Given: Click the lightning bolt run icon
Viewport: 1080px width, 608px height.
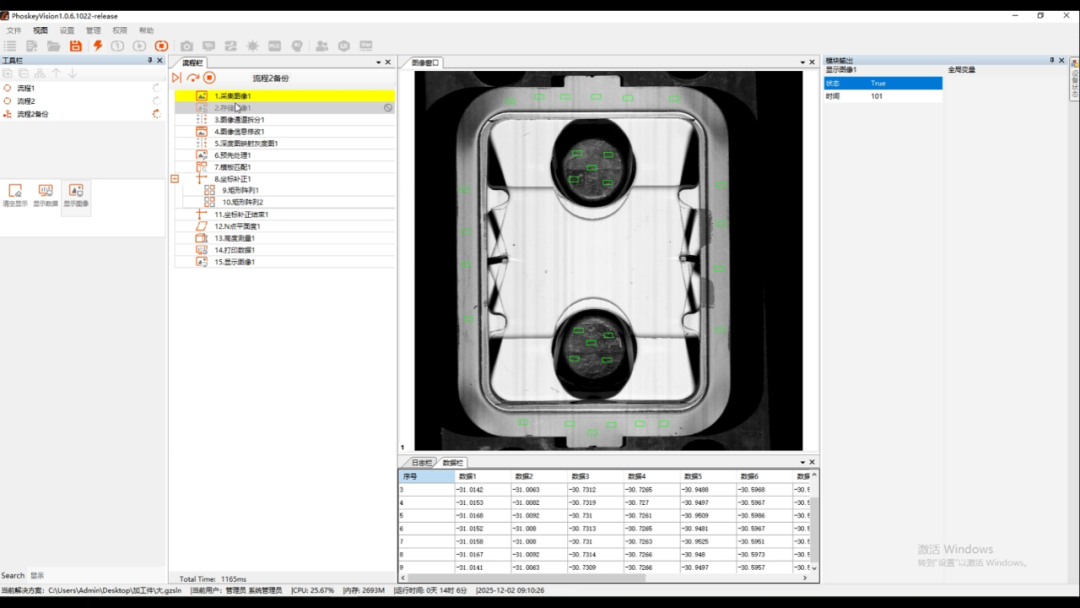Looking at the screenshot, I should pos(97,46).
